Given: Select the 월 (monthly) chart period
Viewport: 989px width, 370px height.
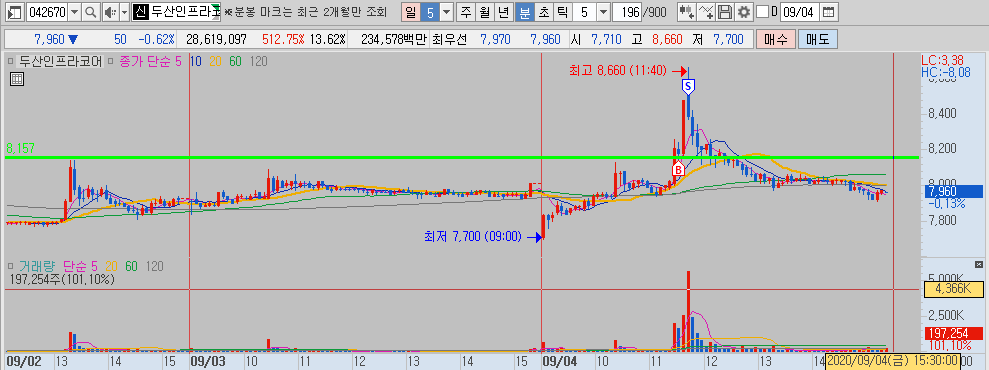Looking at the screenshot, I should (484, 11).
